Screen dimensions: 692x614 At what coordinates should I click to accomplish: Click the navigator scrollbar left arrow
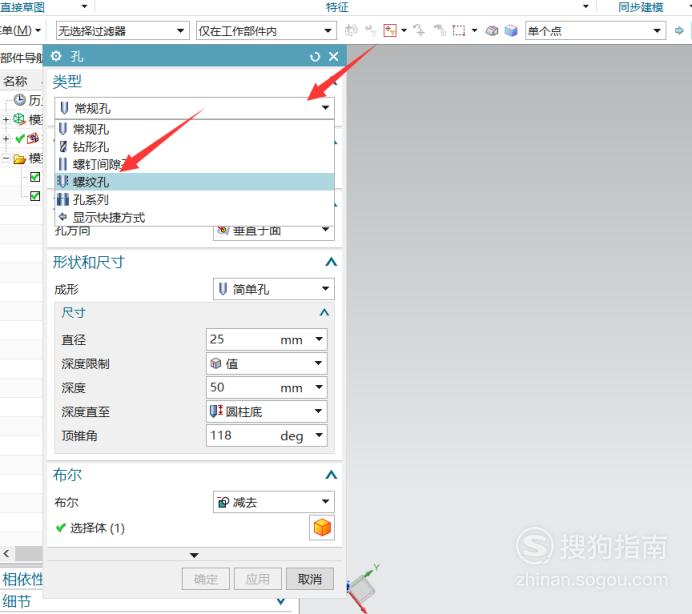tap(6, 553)
